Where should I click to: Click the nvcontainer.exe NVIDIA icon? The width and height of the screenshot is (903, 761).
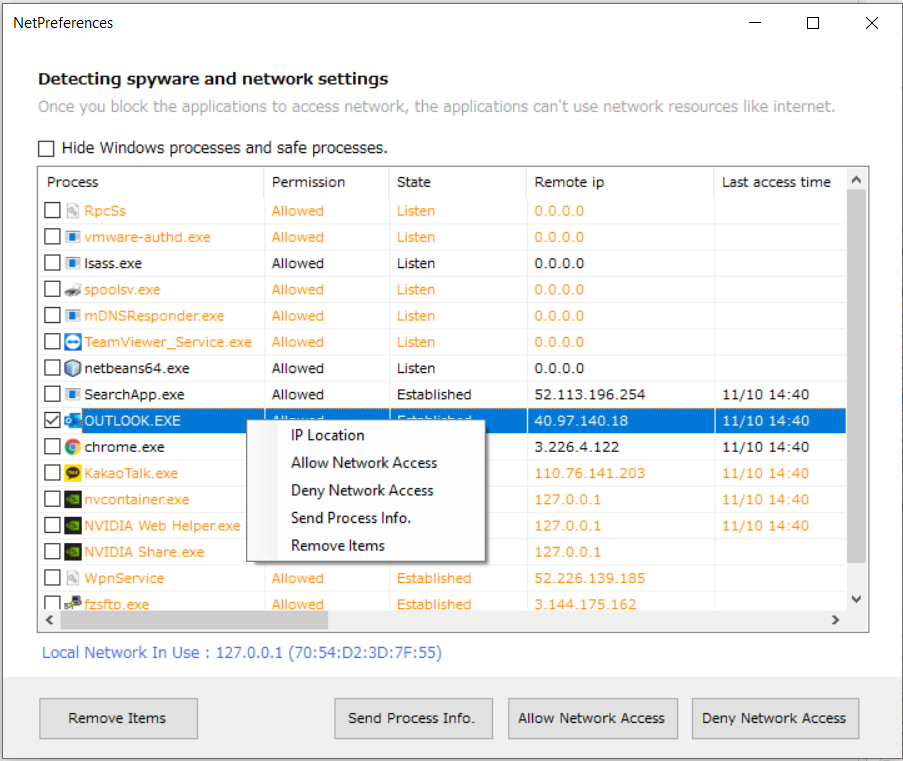tap(73, 499)
